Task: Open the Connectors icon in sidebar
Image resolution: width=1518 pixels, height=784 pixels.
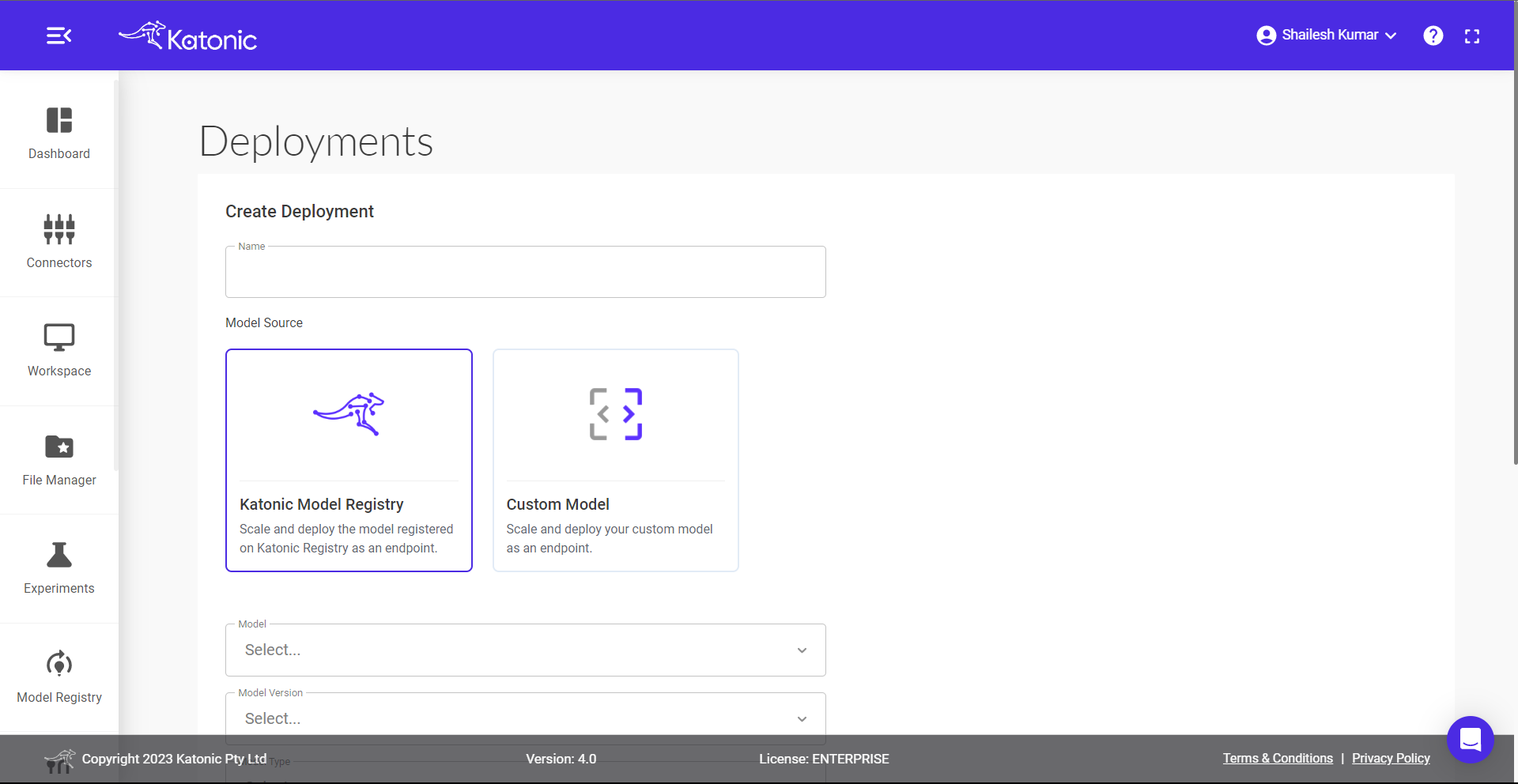Action: click(59, 229)
